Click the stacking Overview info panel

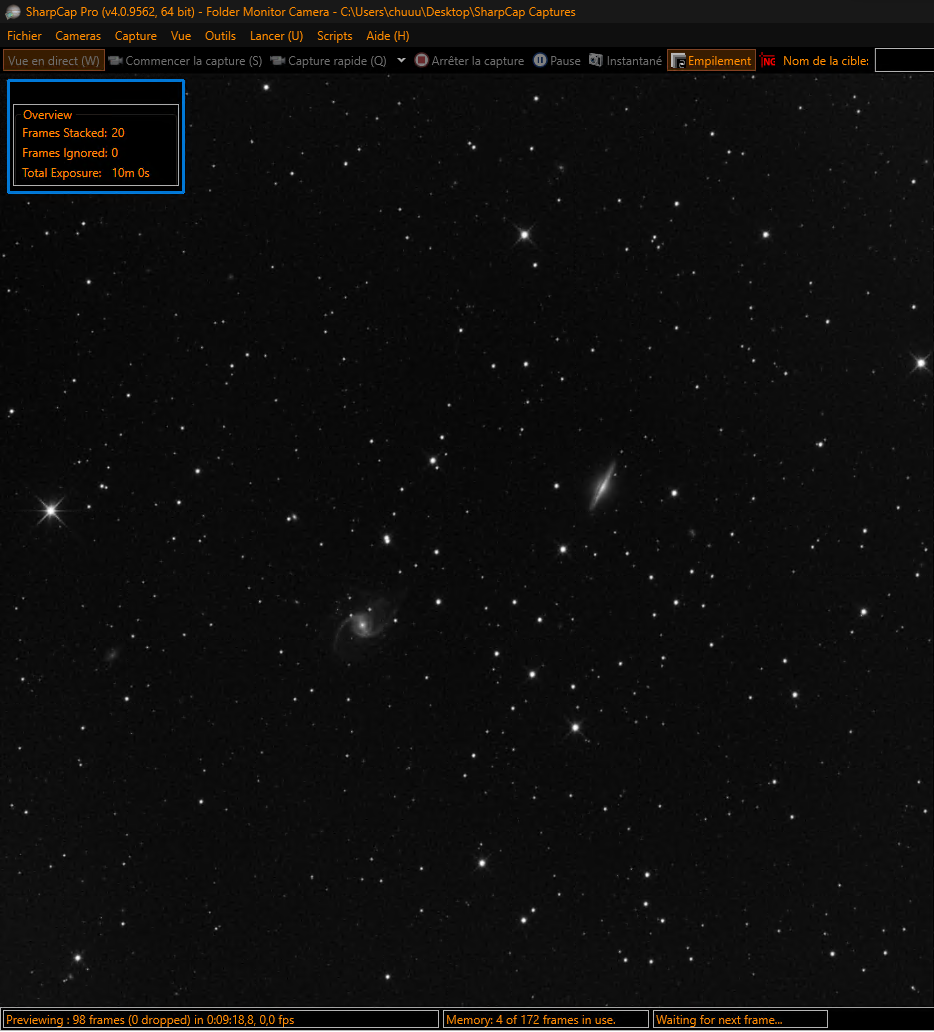click(97, 144)
